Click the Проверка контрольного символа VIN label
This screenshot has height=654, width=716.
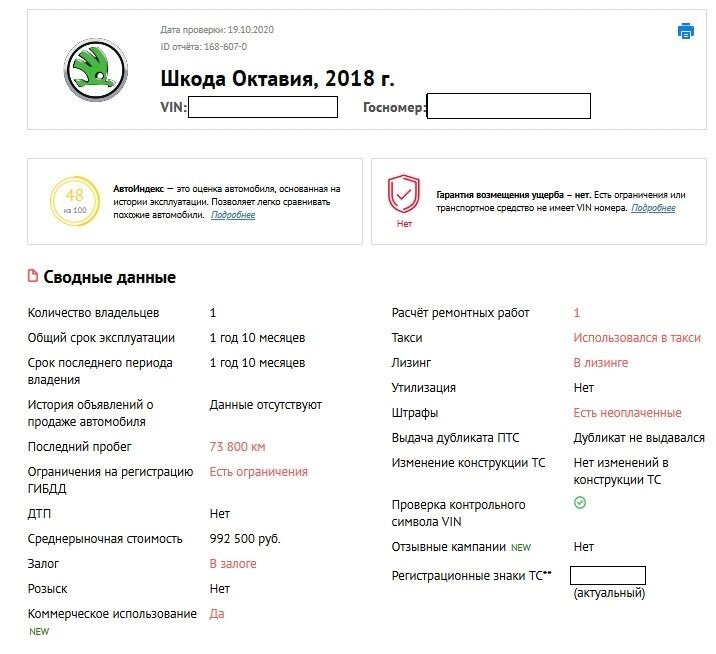[458, 513]
